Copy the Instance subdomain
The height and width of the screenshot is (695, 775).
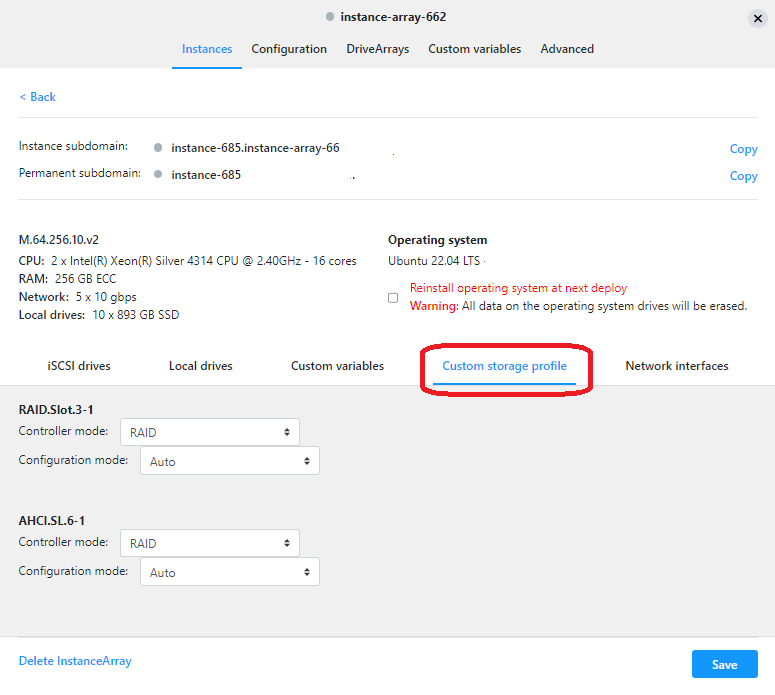pyautogui.click(x=743, y=149)
